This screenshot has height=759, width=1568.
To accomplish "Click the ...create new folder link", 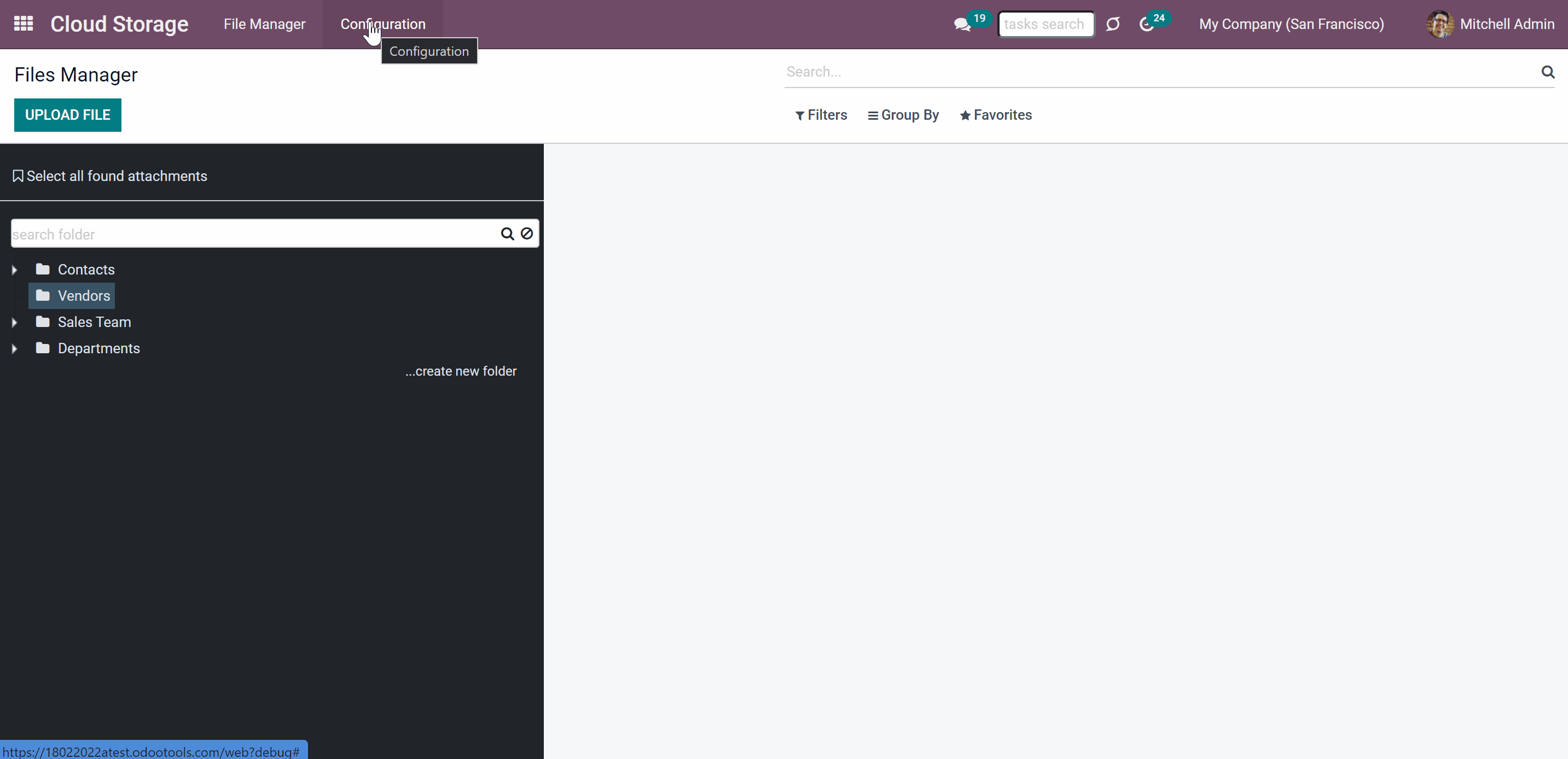I will coord(461,371).
